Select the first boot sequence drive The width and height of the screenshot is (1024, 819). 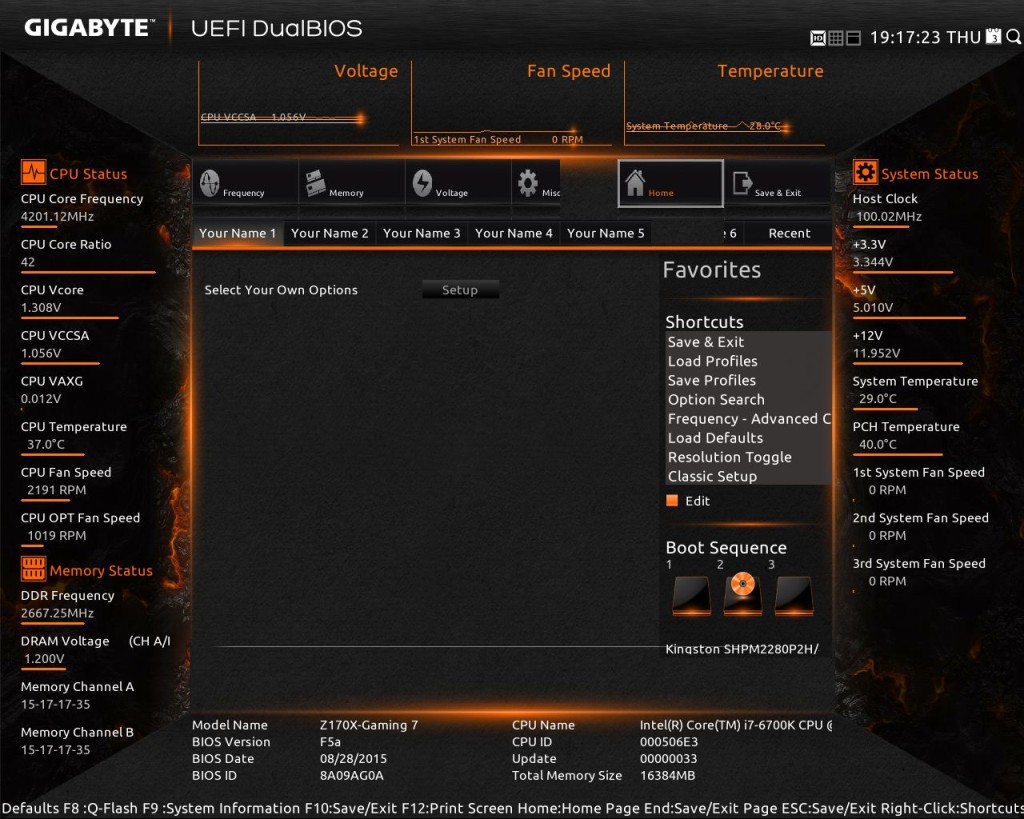coord(690,594)
